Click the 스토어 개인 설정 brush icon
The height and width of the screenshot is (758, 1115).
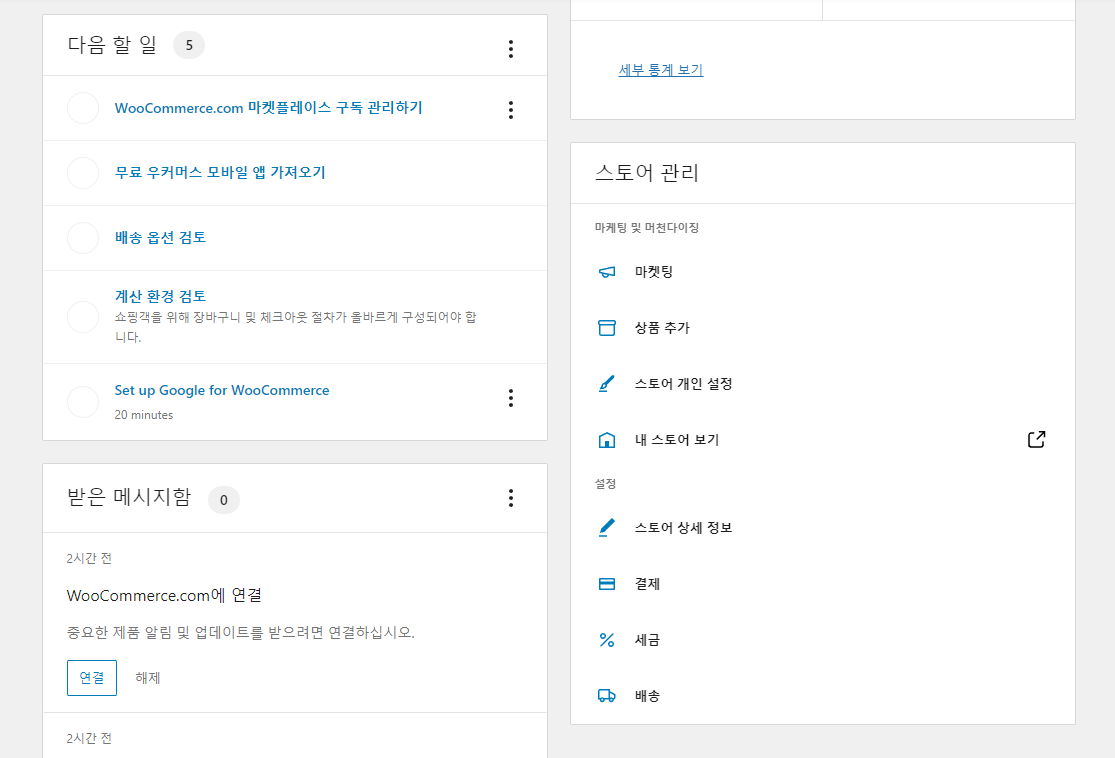tap(607, 384)
